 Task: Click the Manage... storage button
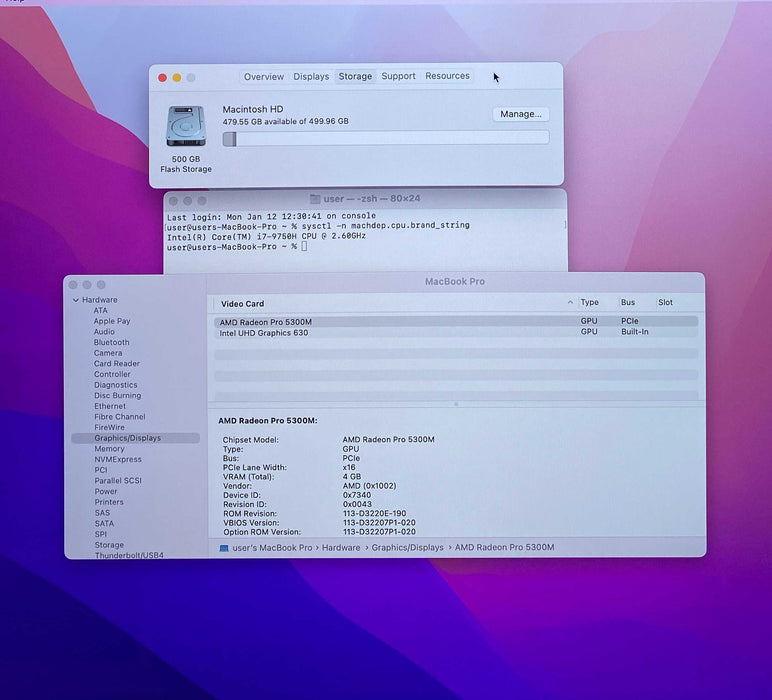(520, 114)
